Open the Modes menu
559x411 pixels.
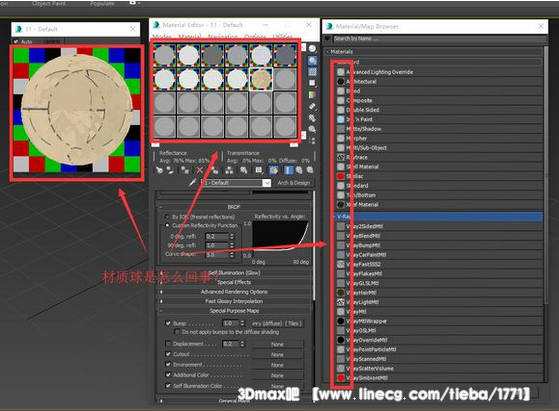[162, 37]
